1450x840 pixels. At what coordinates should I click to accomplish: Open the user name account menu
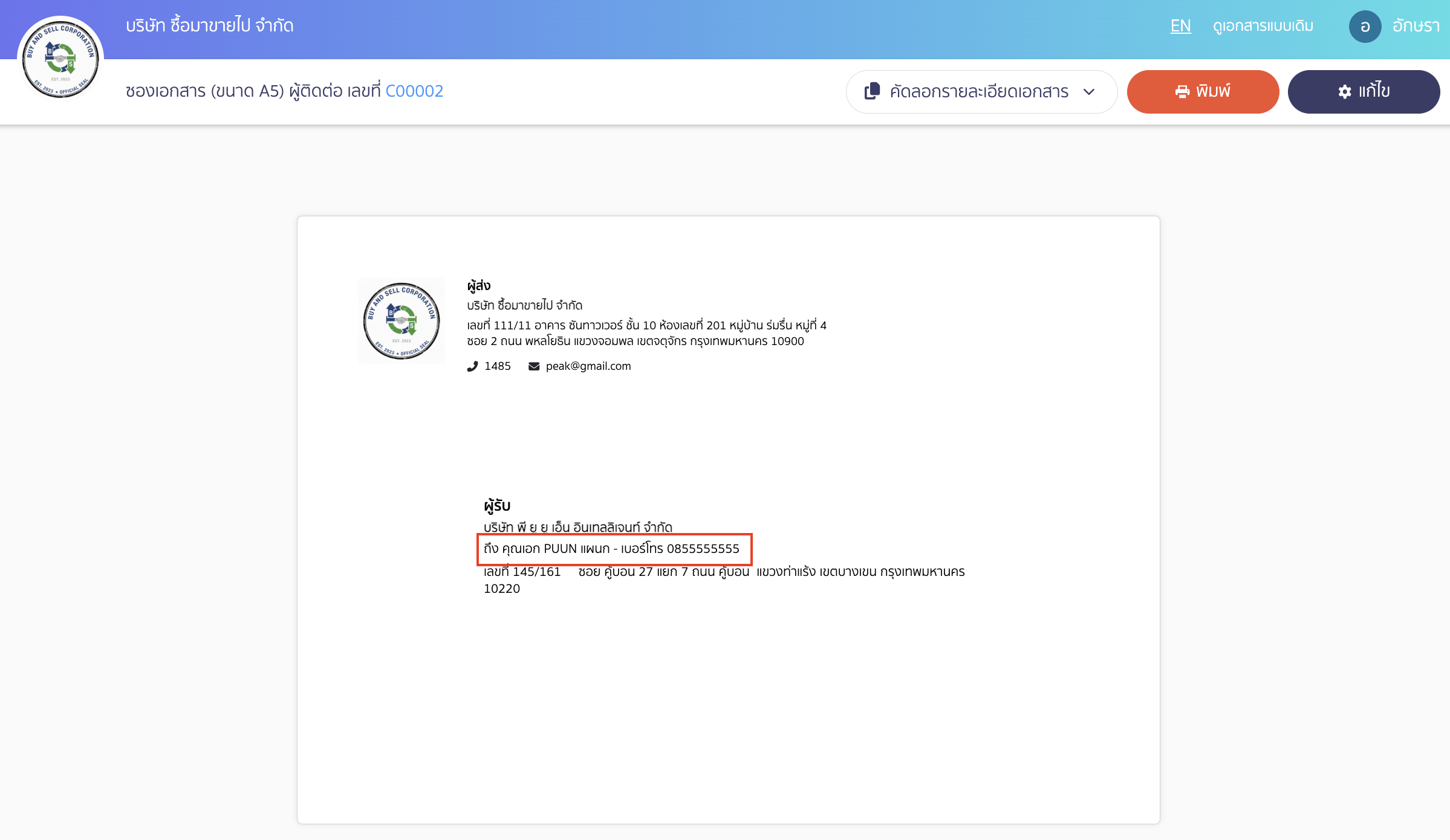[1416, 26]
